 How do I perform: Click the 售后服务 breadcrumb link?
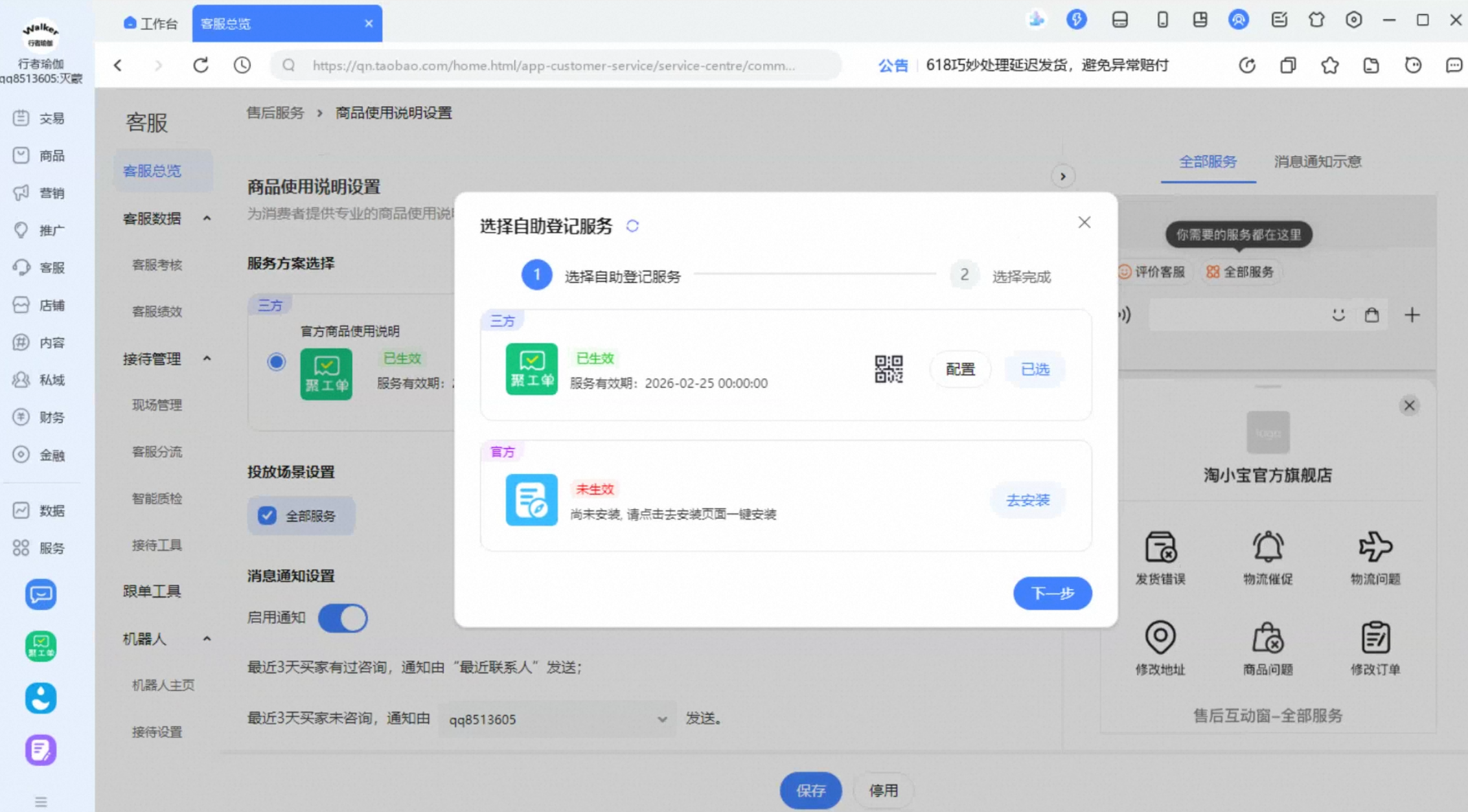pos(275,113)
